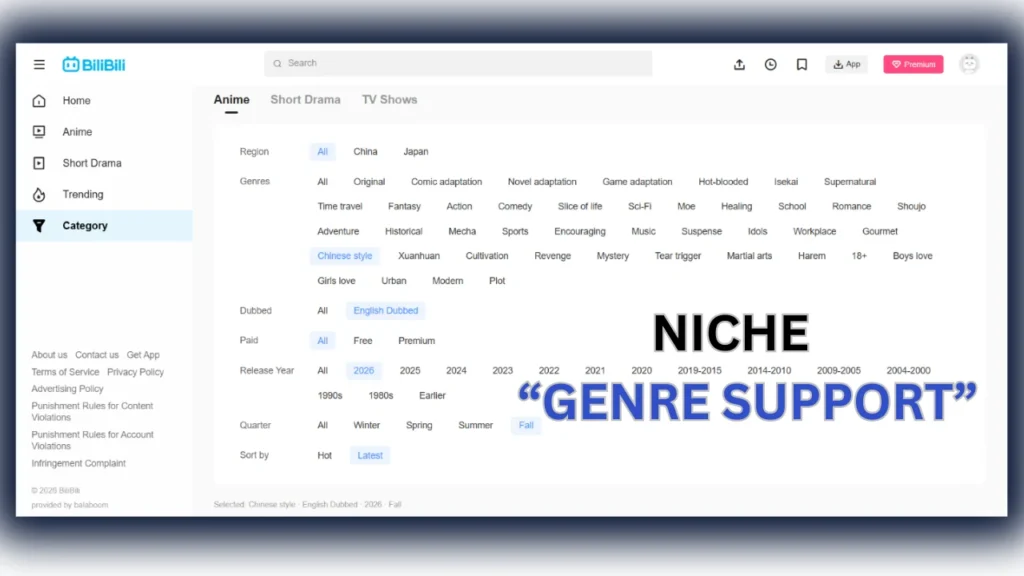This screenshot has width=1024, height=576.
Task: Open user profile avatar
Action: click(x=968, y=64)
